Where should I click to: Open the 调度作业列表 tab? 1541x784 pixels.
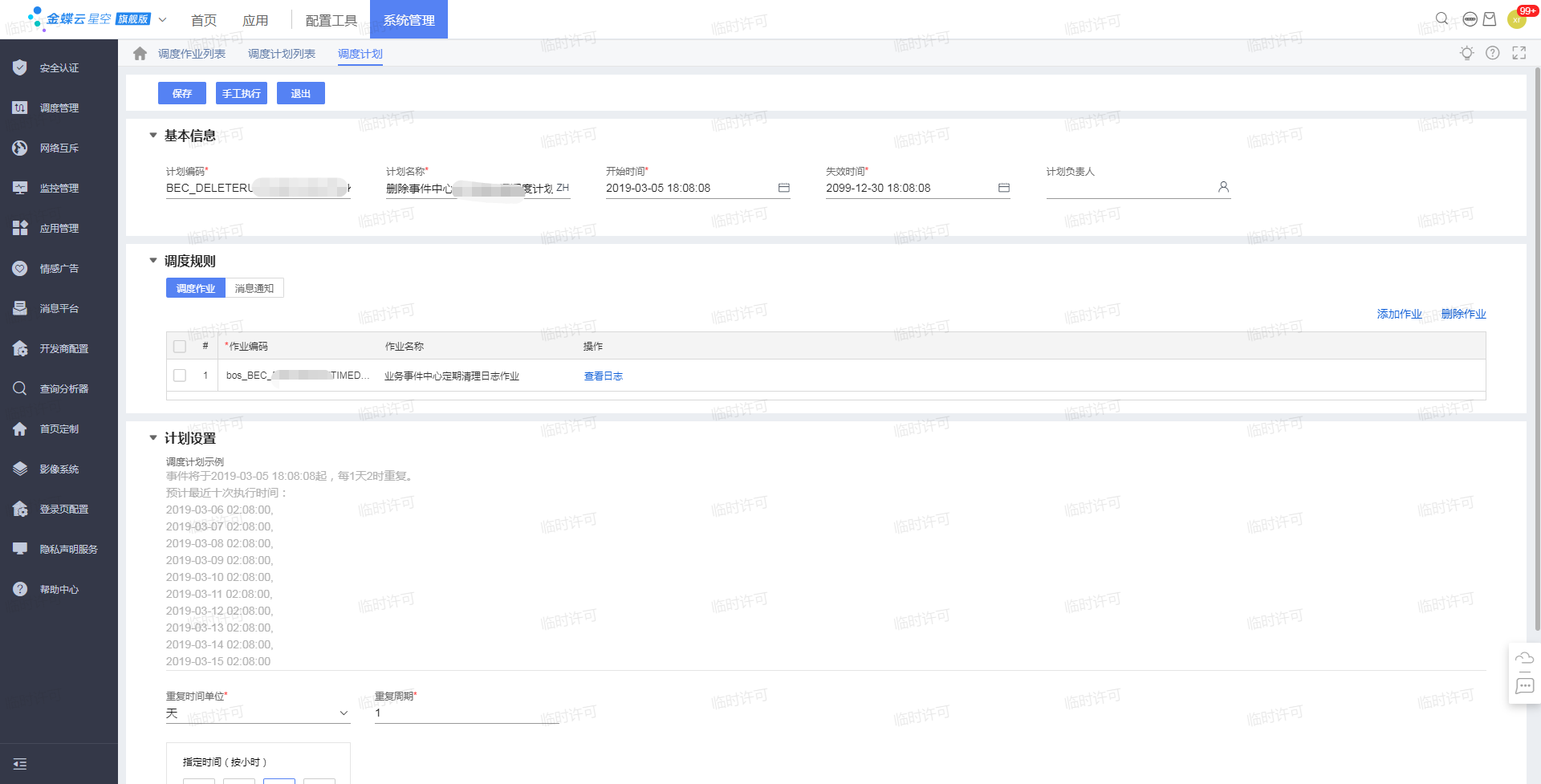tap(192, 54)
